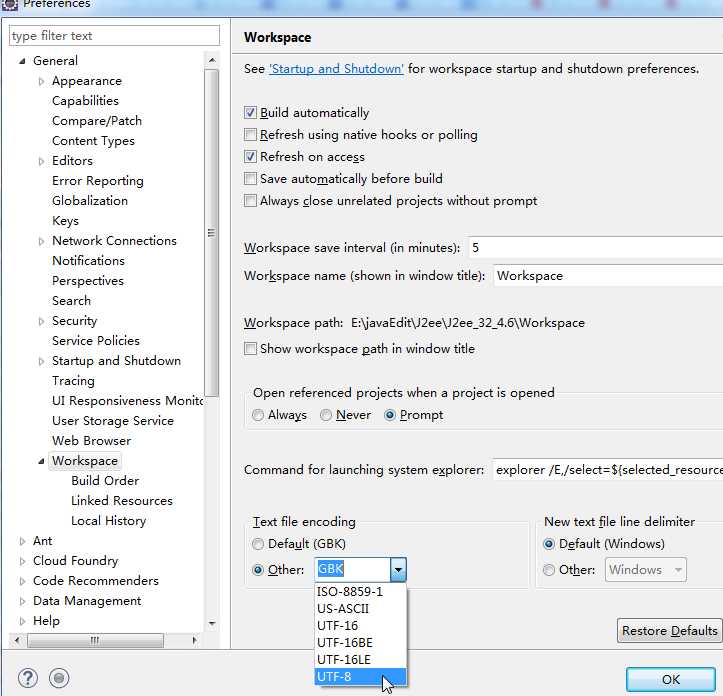This screenshot has height=696, width=723.
Task: Select Capabilities in the tree
Action: pos(85,101)
